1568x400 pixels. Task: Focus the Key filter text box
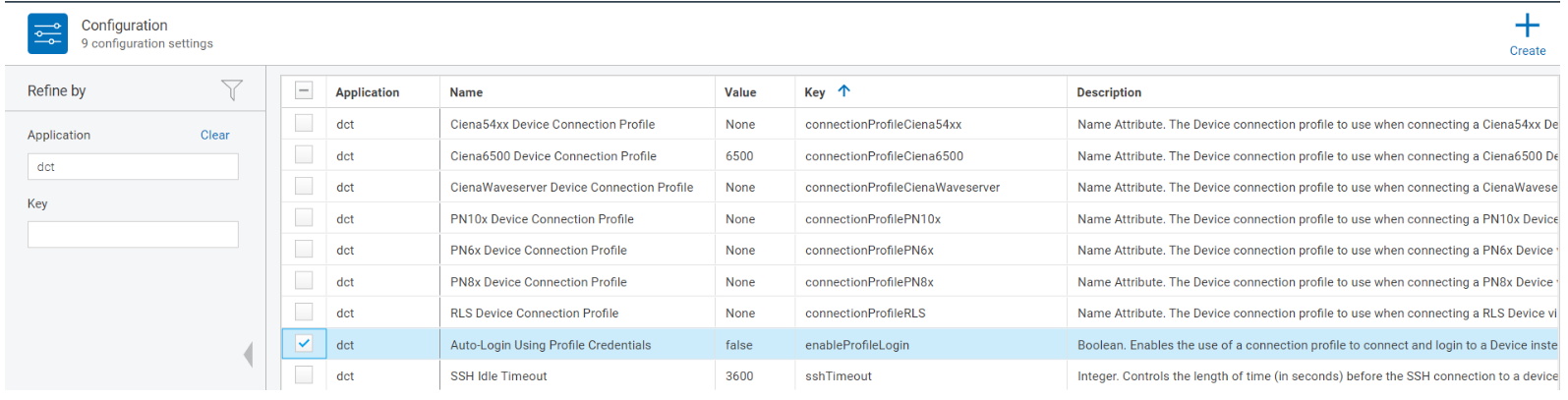(x=133, y=235)
